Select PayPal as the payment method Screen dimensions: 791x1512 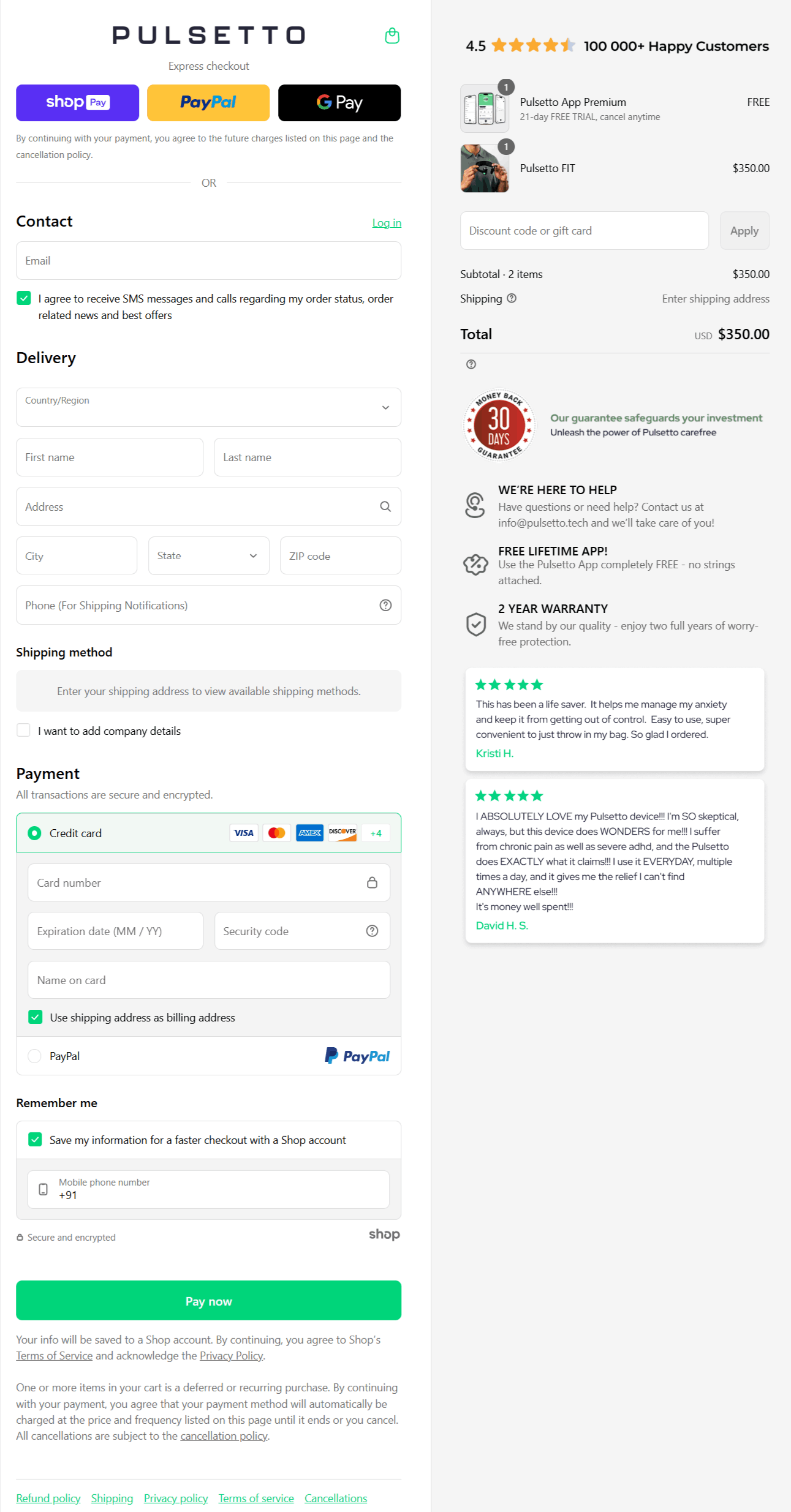coord(34,1056)
